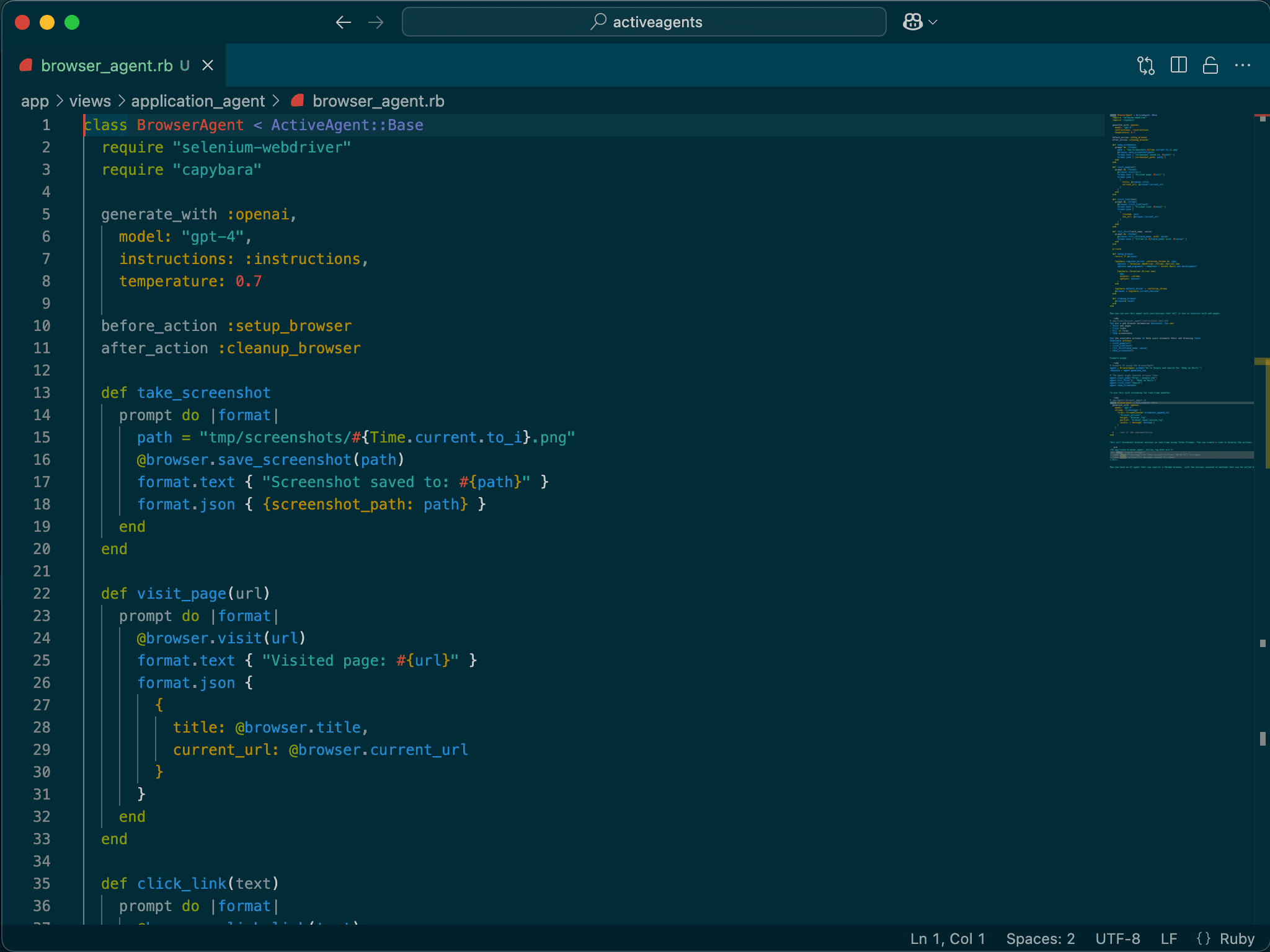Click the visit_page method name
1270x952 pixels.
pos(181,594)
